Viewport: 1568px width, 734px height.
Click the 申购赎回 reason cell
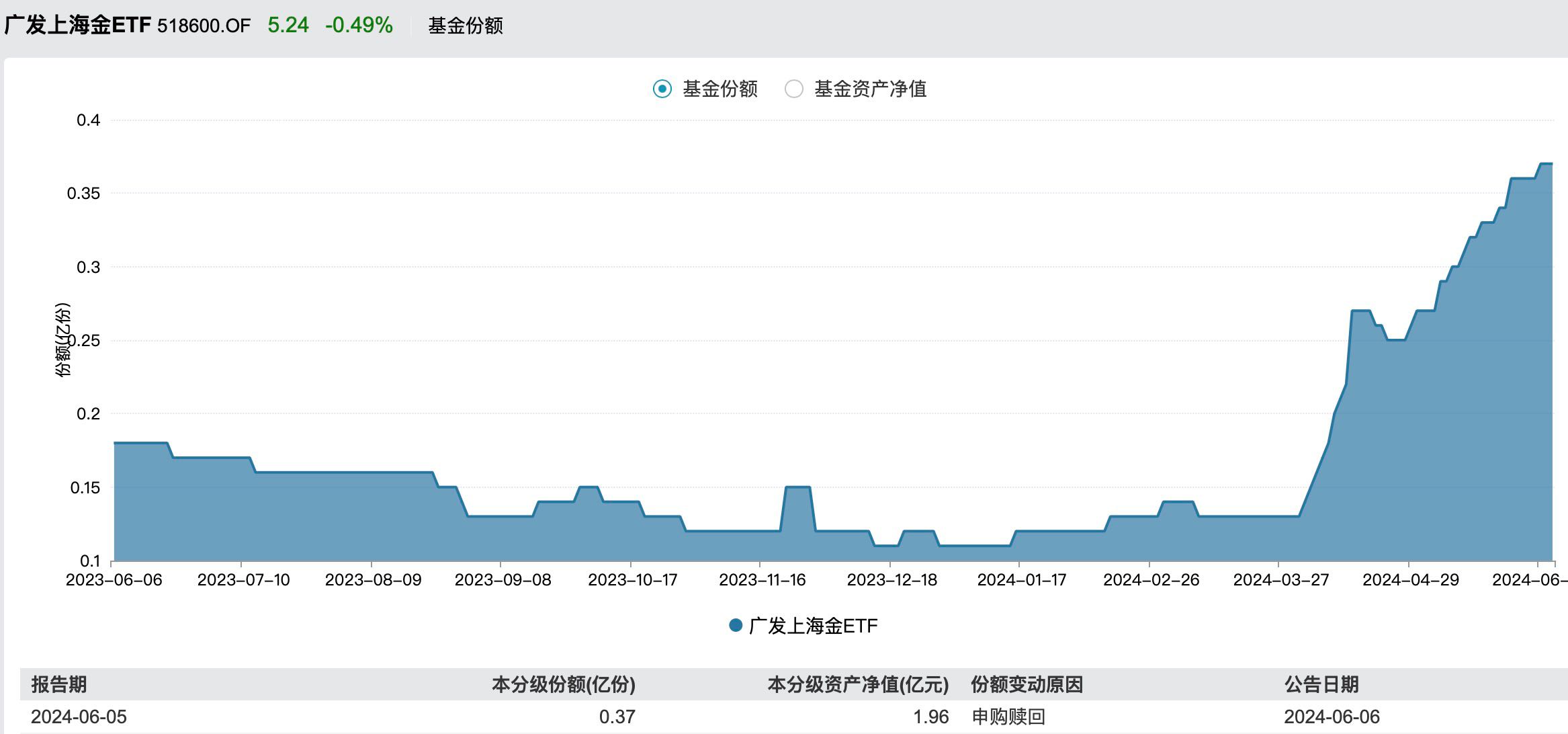(1008, 717)
